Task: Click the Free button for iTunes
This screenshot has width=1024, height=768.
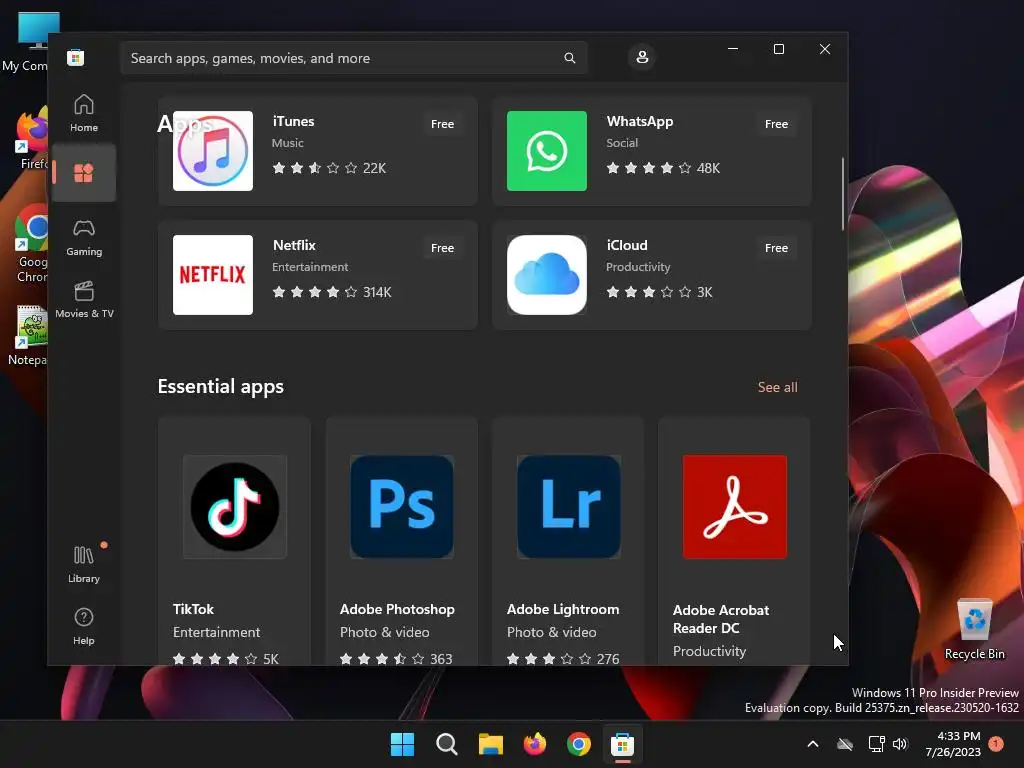Action: (x=442, y=124)
